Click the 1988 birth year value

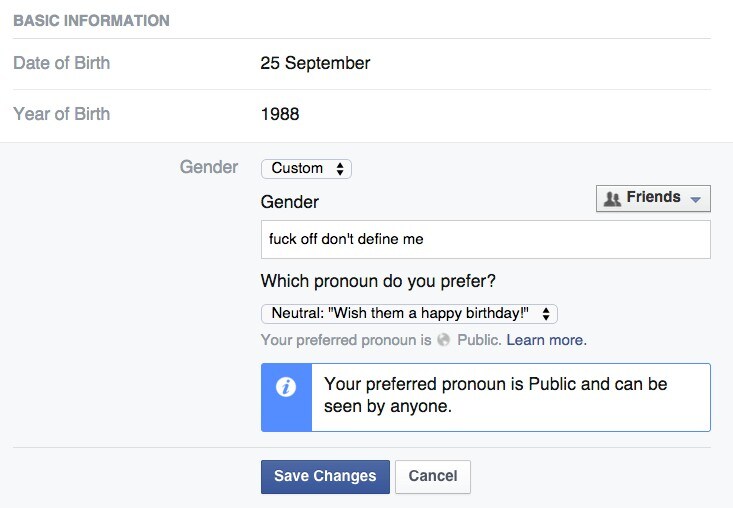(280, 114)
